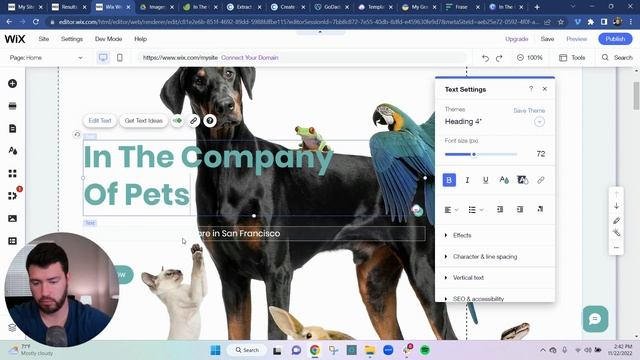Image resolution: width=640 pixels, height=360 pixels.
Task: Open the Add Apps grid icon
Action: tap(13, 173)
